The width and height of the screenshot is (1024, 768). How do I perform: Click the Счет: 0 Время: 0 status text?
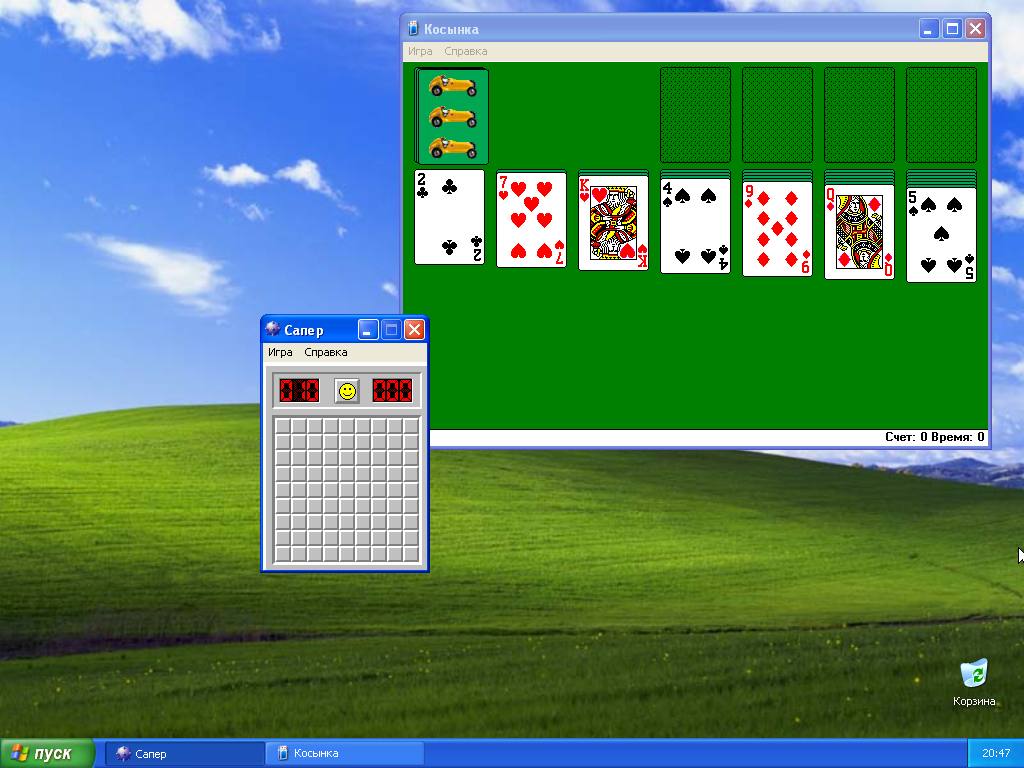(x=935, y=437)
